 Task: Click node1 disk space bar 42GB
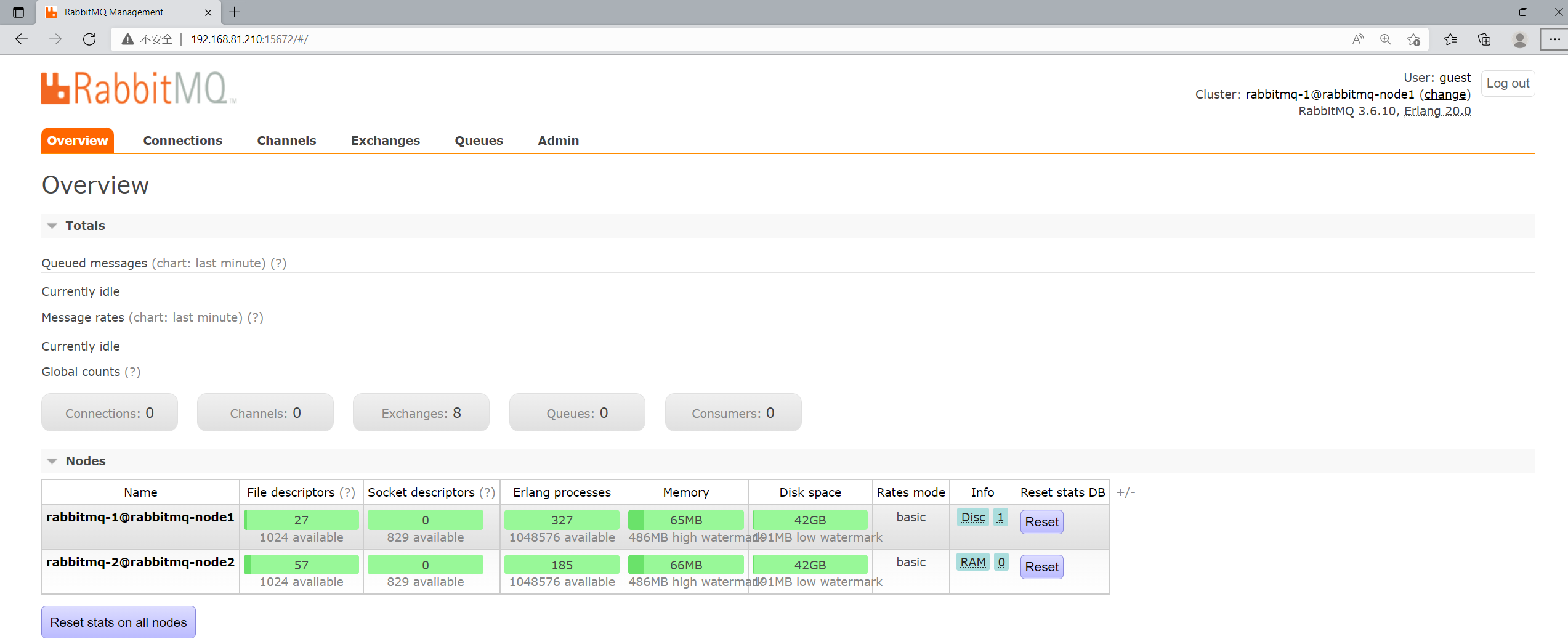(810, 520)
